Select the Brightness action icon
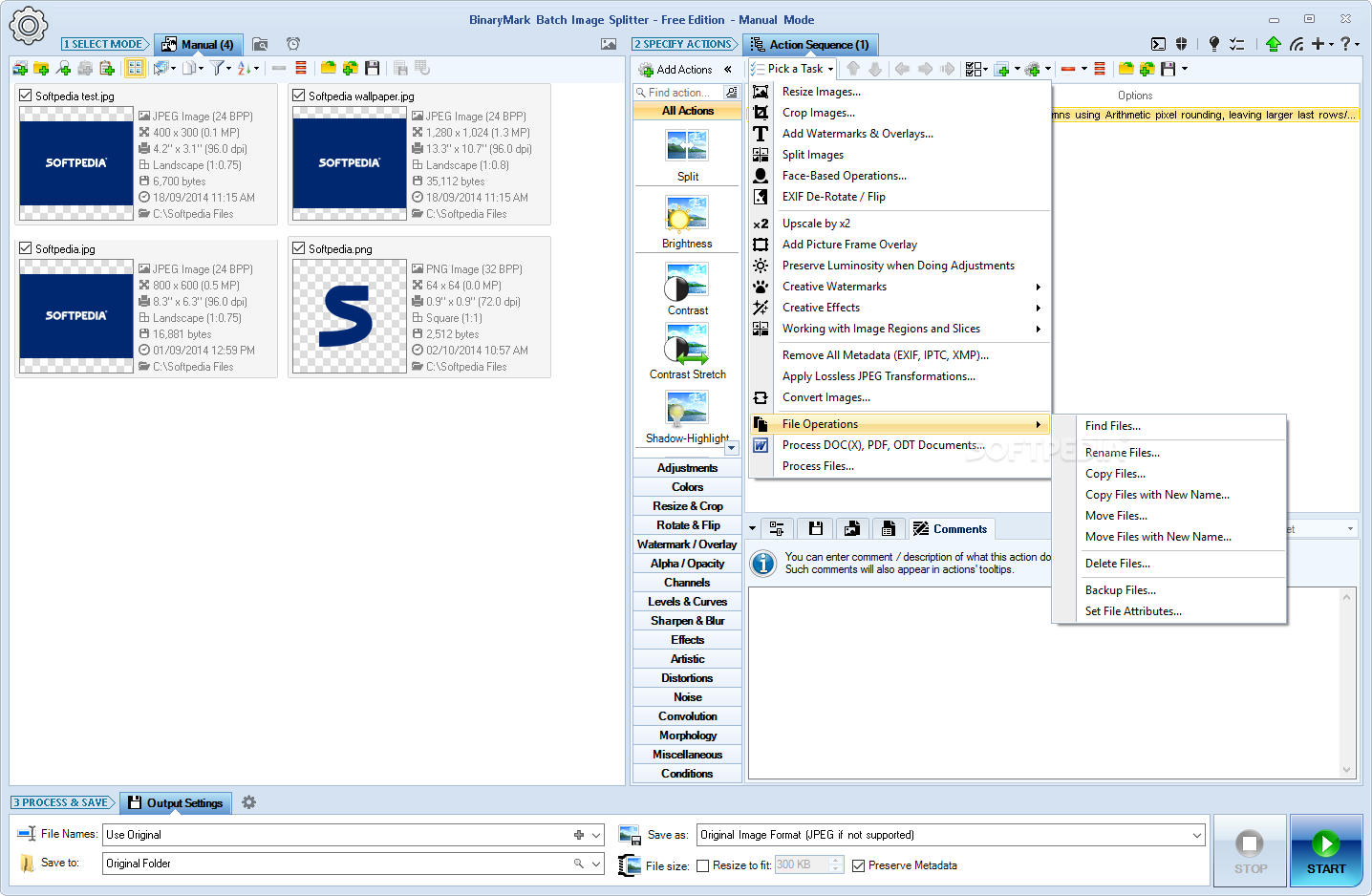The width and height of the screenshot is (1372, 896). (687, 214)
